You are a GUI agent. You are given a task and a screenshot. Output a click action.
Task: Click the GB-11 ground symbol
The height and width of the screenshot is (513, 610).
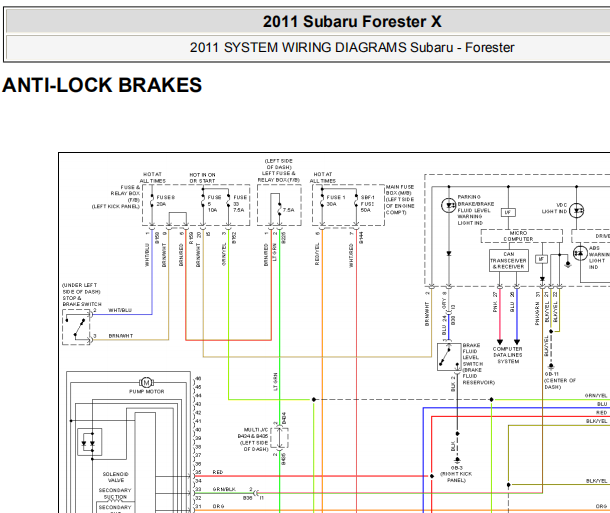coord(551,366)
